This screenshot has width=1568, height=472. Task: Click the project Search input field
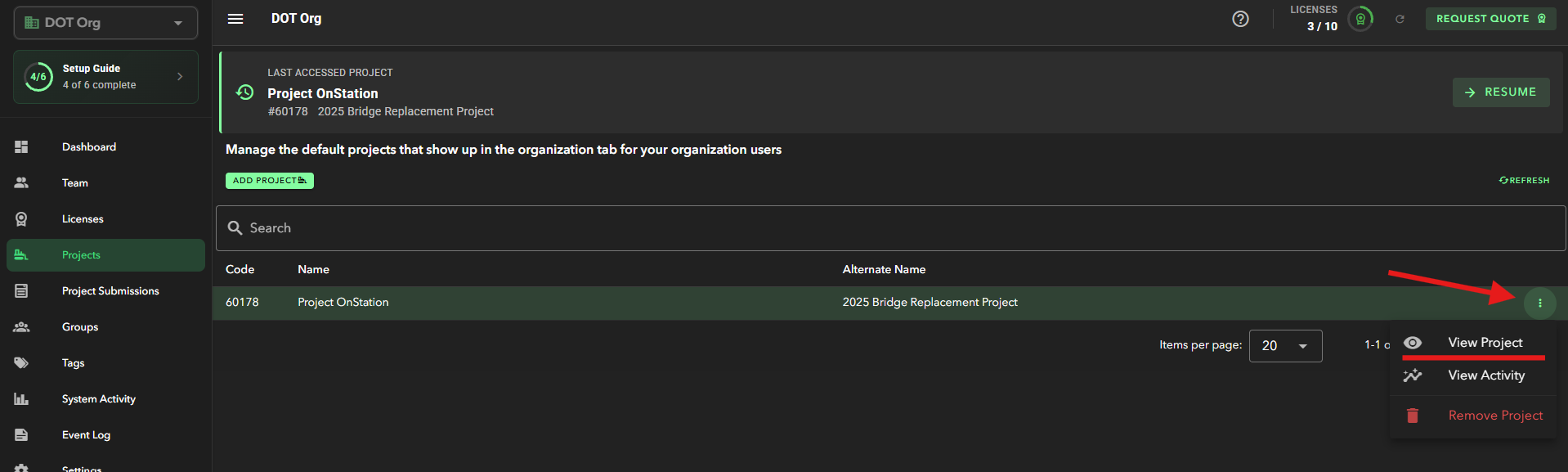coord(889,228)
